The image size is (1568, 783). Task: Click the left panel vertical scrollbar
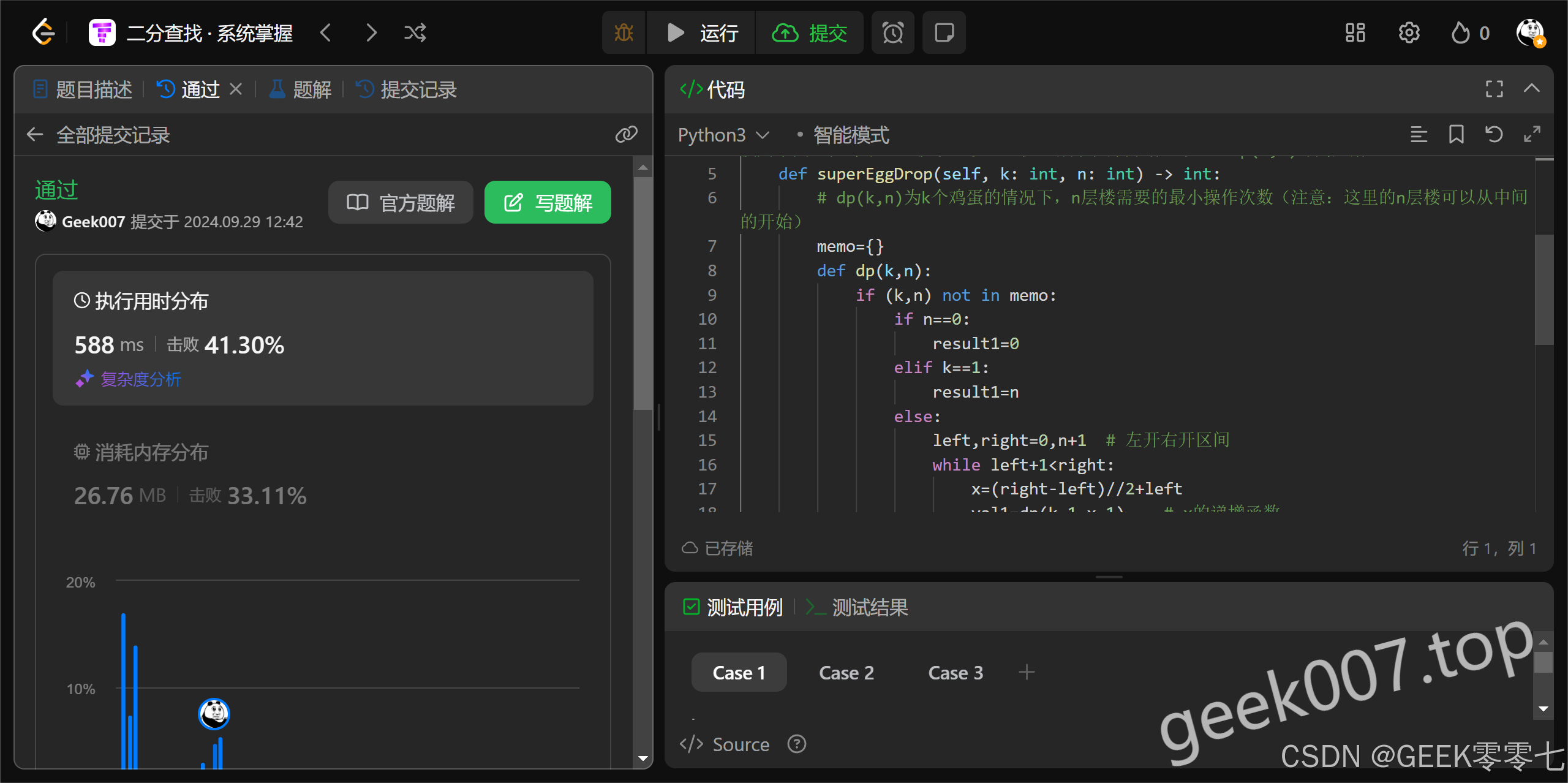643,294
